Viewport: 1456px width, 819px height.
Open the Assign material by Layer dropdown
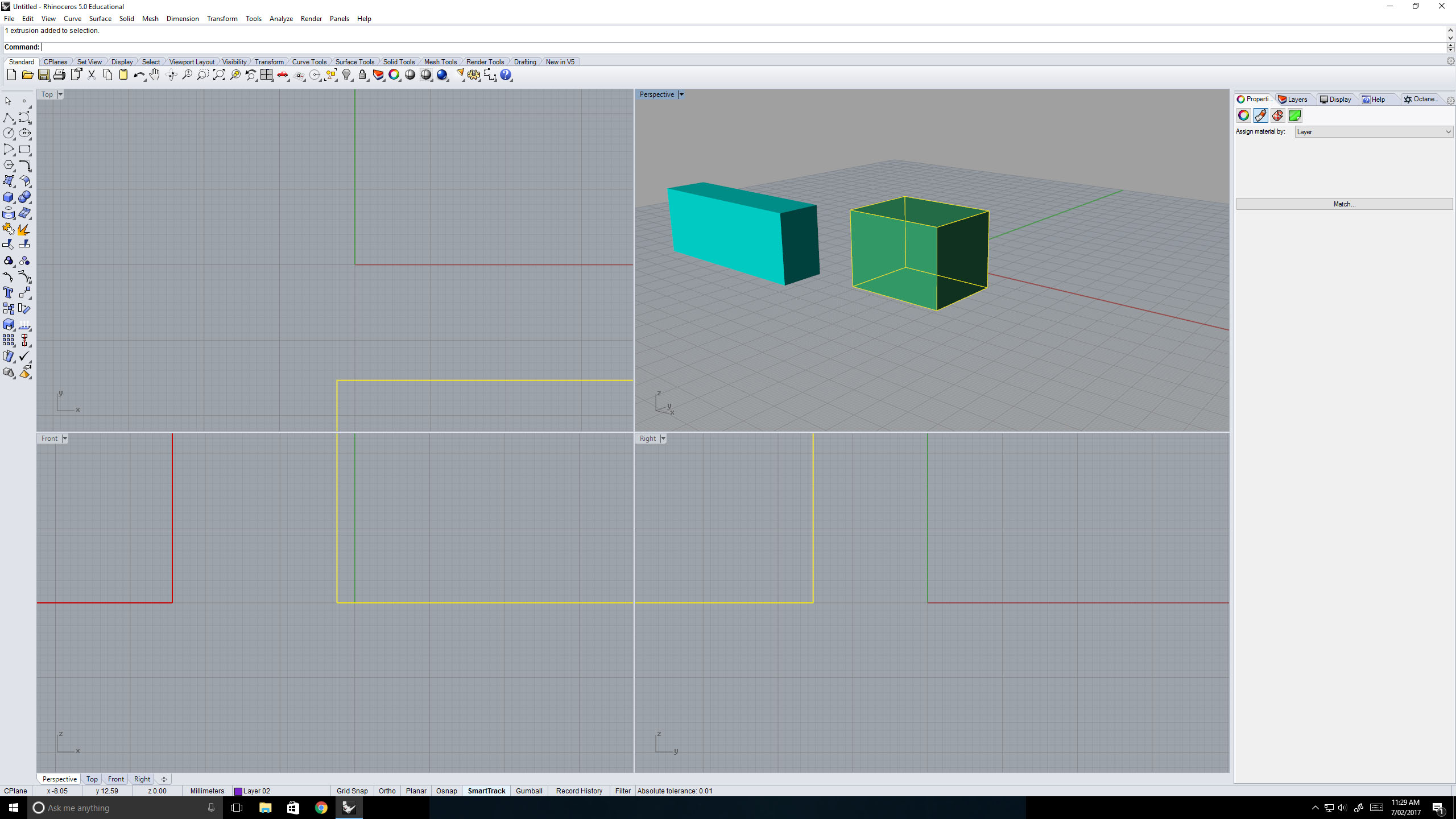1373,132
